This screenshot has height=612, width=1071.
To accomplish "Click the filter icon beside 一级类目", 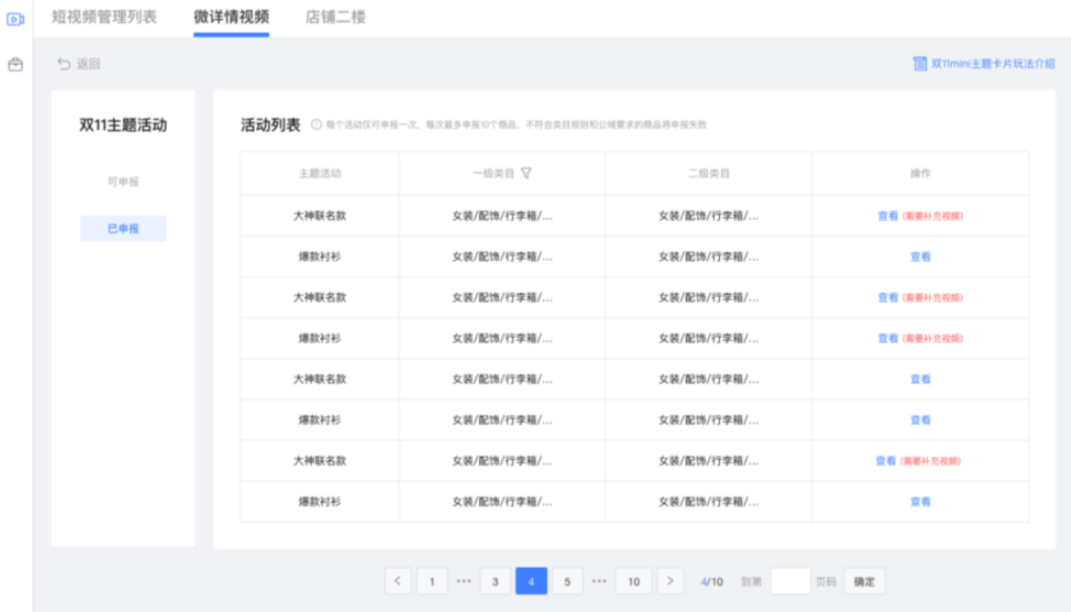I will (527, 173).
